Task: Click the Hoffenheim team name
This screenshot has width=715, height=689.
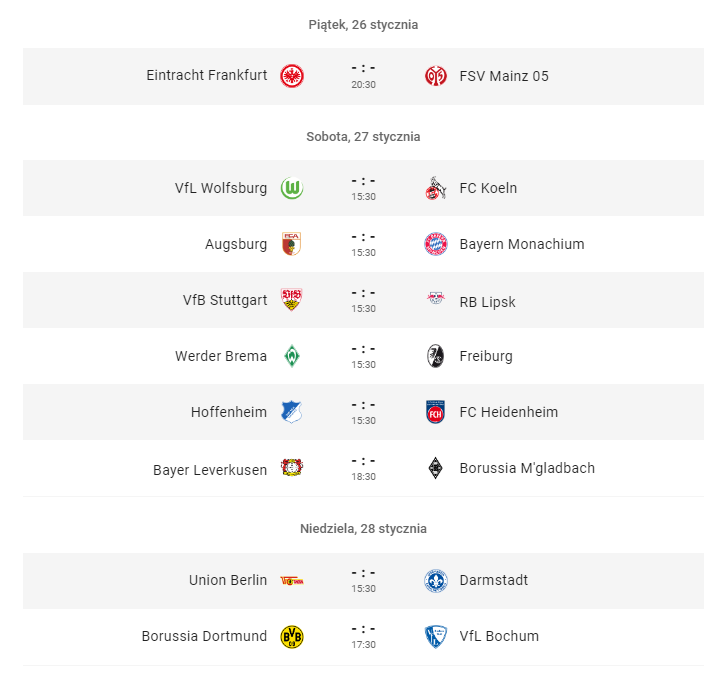Action: tap(229, 412)
